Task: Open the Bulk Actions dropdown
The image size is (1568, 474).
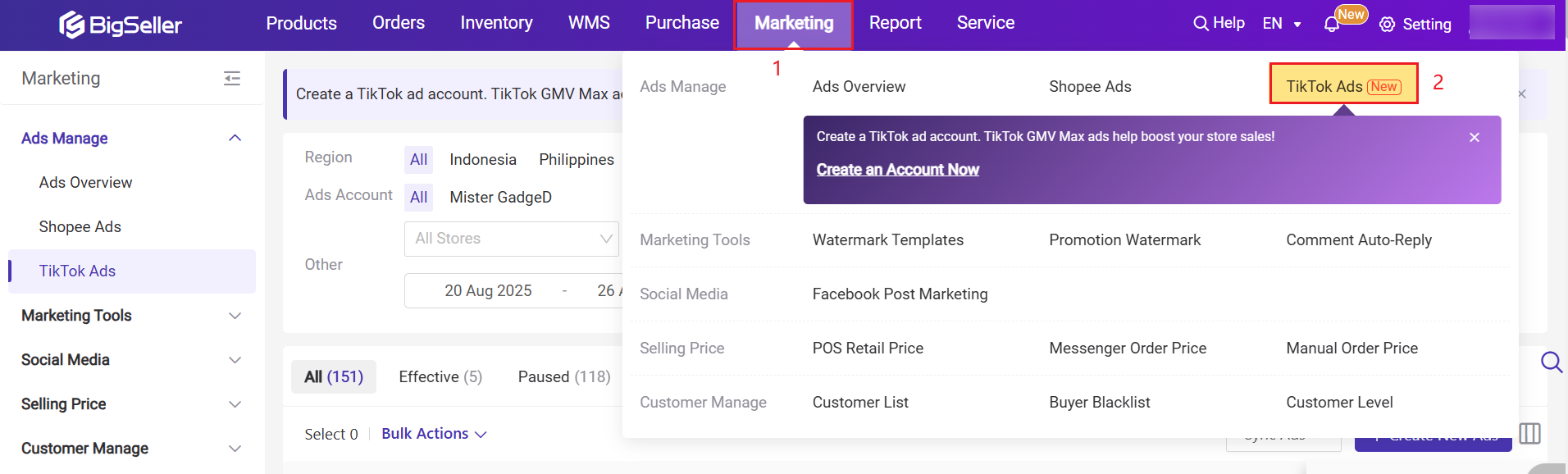Action: (434, 434)
